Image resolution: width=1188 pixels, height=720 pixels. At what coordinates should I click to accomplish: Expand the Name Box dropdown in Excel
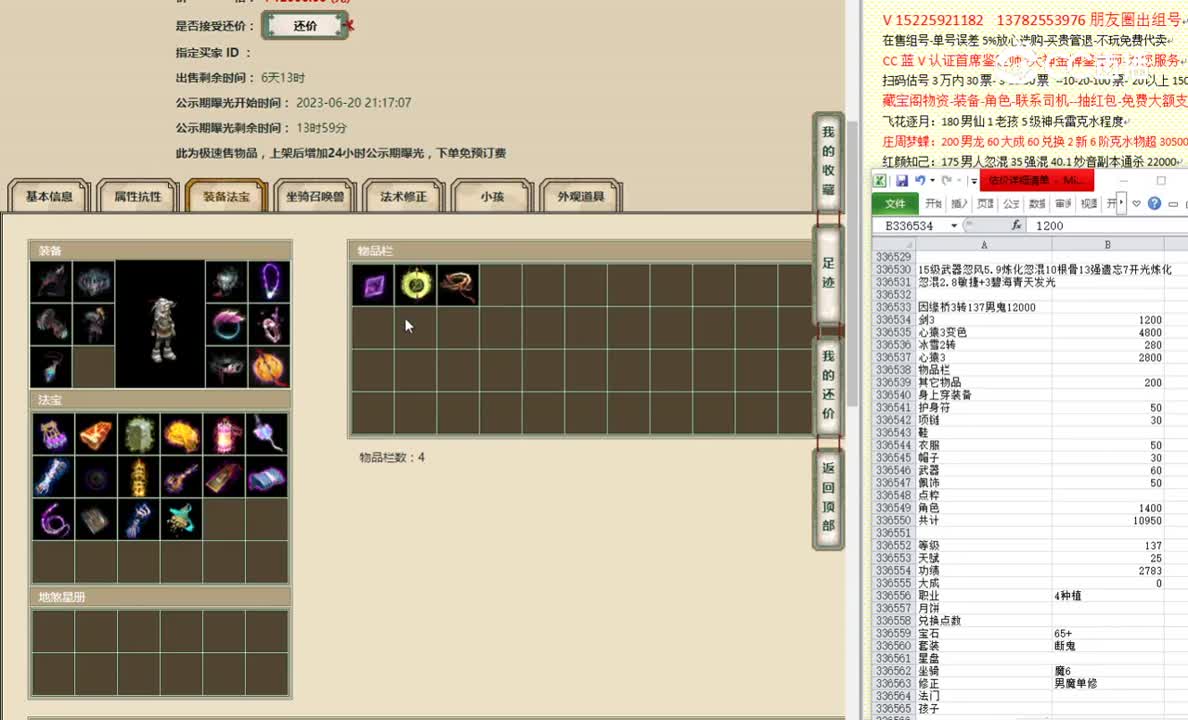pyautogui.click(x=953, y=226)
